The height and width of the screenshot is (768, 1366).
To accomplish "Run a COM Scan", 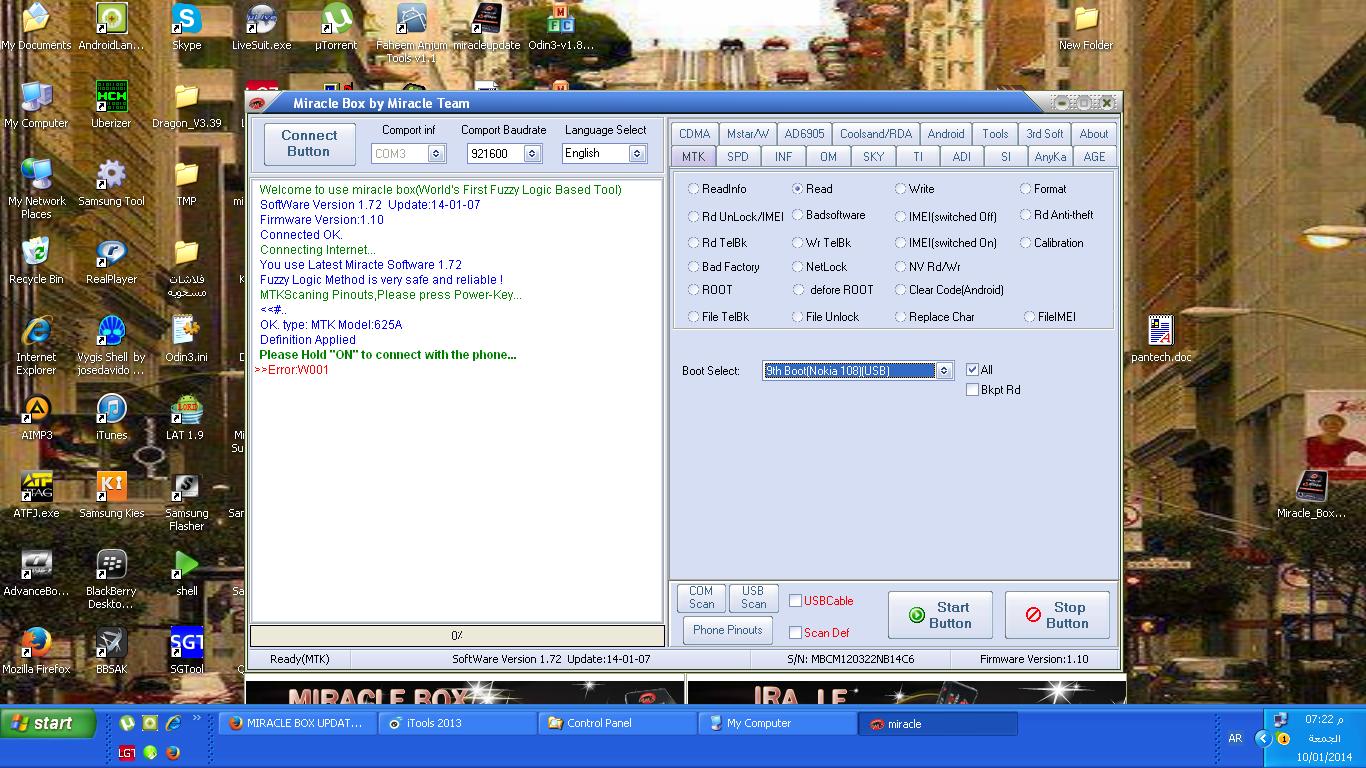I will tap(702, 598).
